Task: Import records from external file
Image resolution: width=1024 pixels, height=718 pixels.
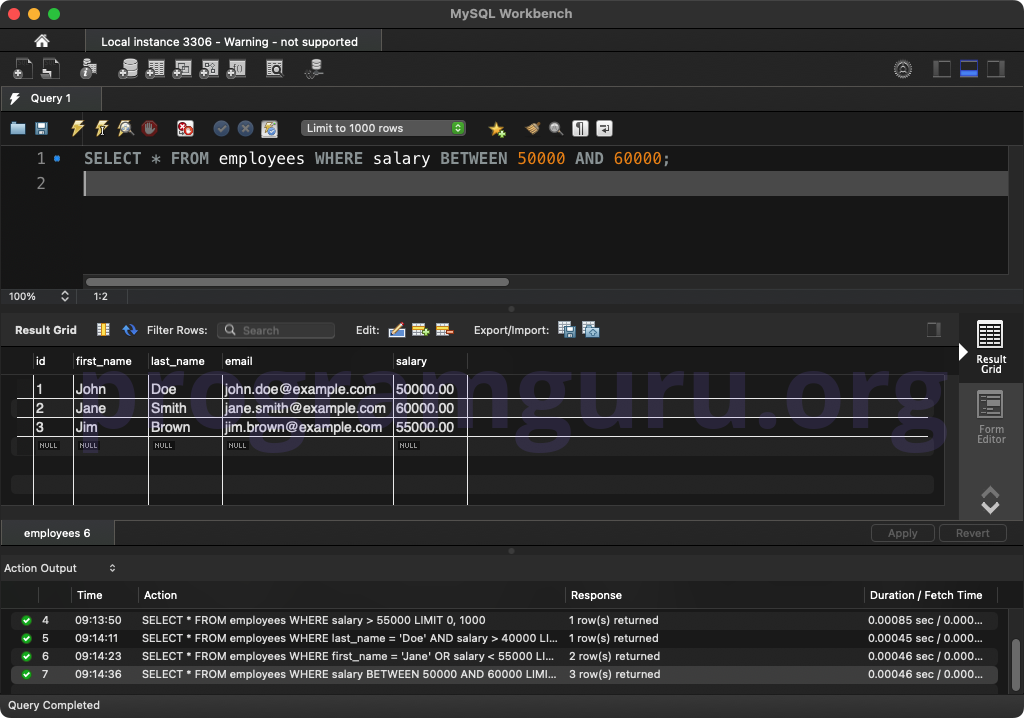Action: (x=591, y=329)
